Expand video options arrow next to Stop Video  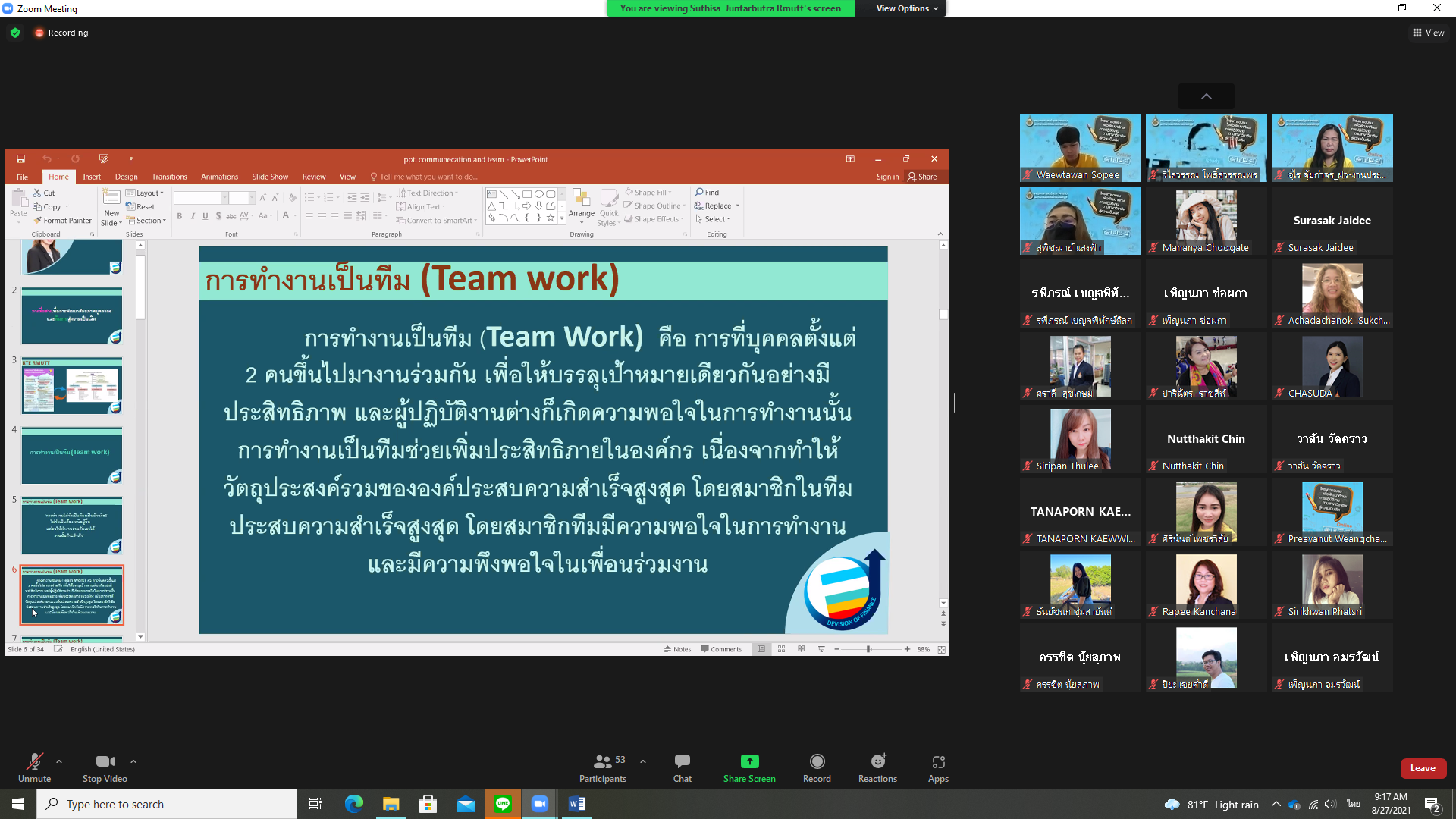click(x=133, y=761)
